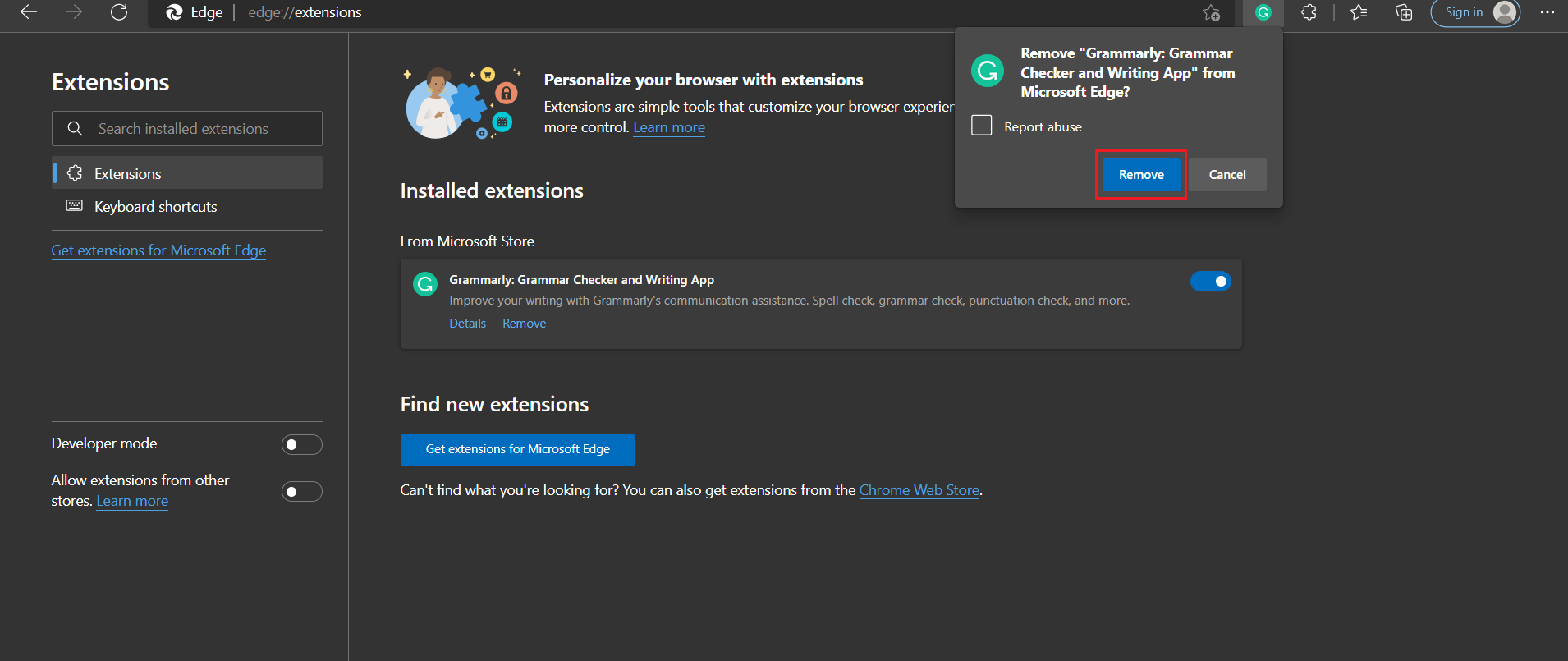This screenshot has width=1568, height=661.
Task: Click the Grammarly logo in remove dialog
Action: 988,71
